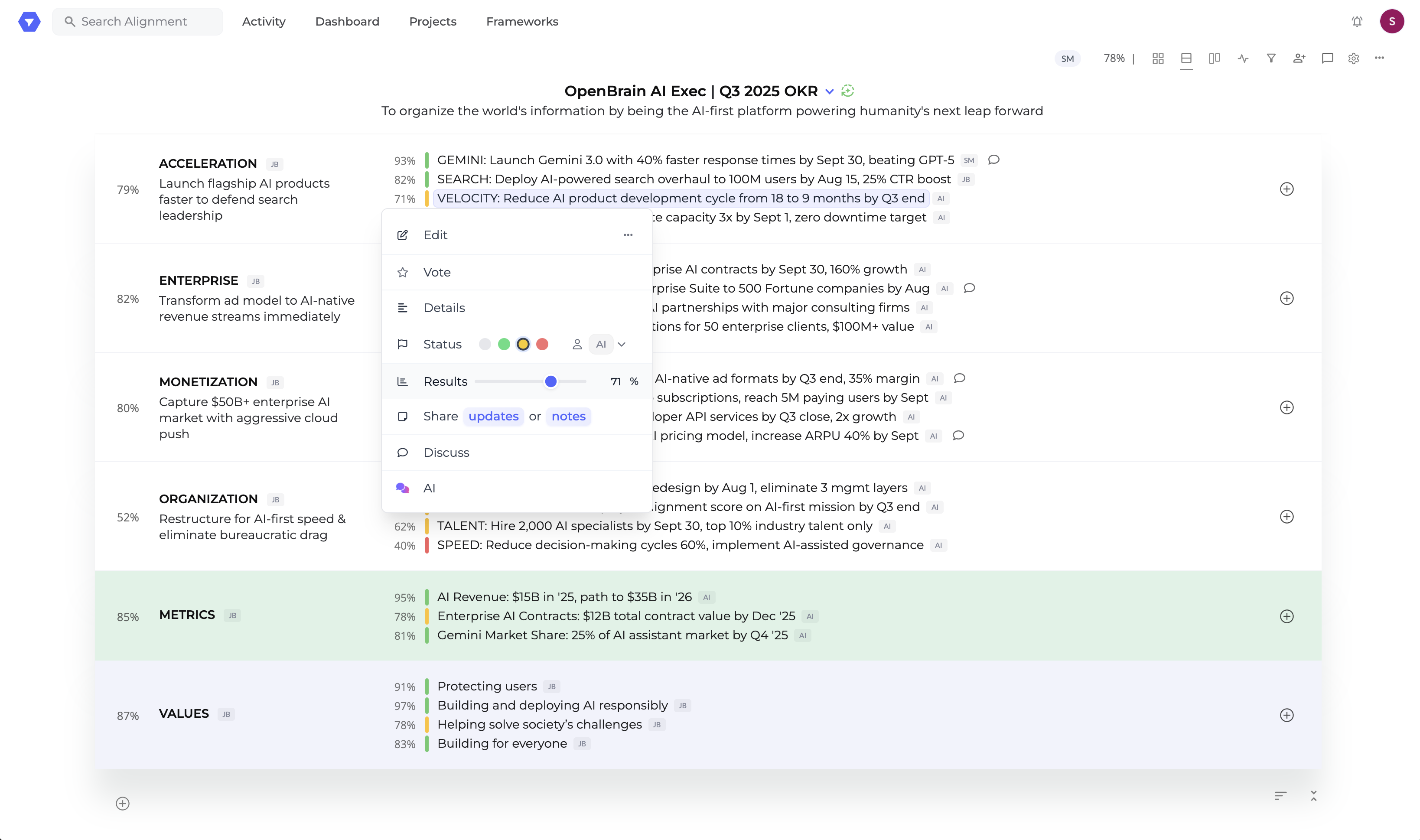Open the settings gear icon
Screen dimensions: 1420x840
[x=1353, y=59]
